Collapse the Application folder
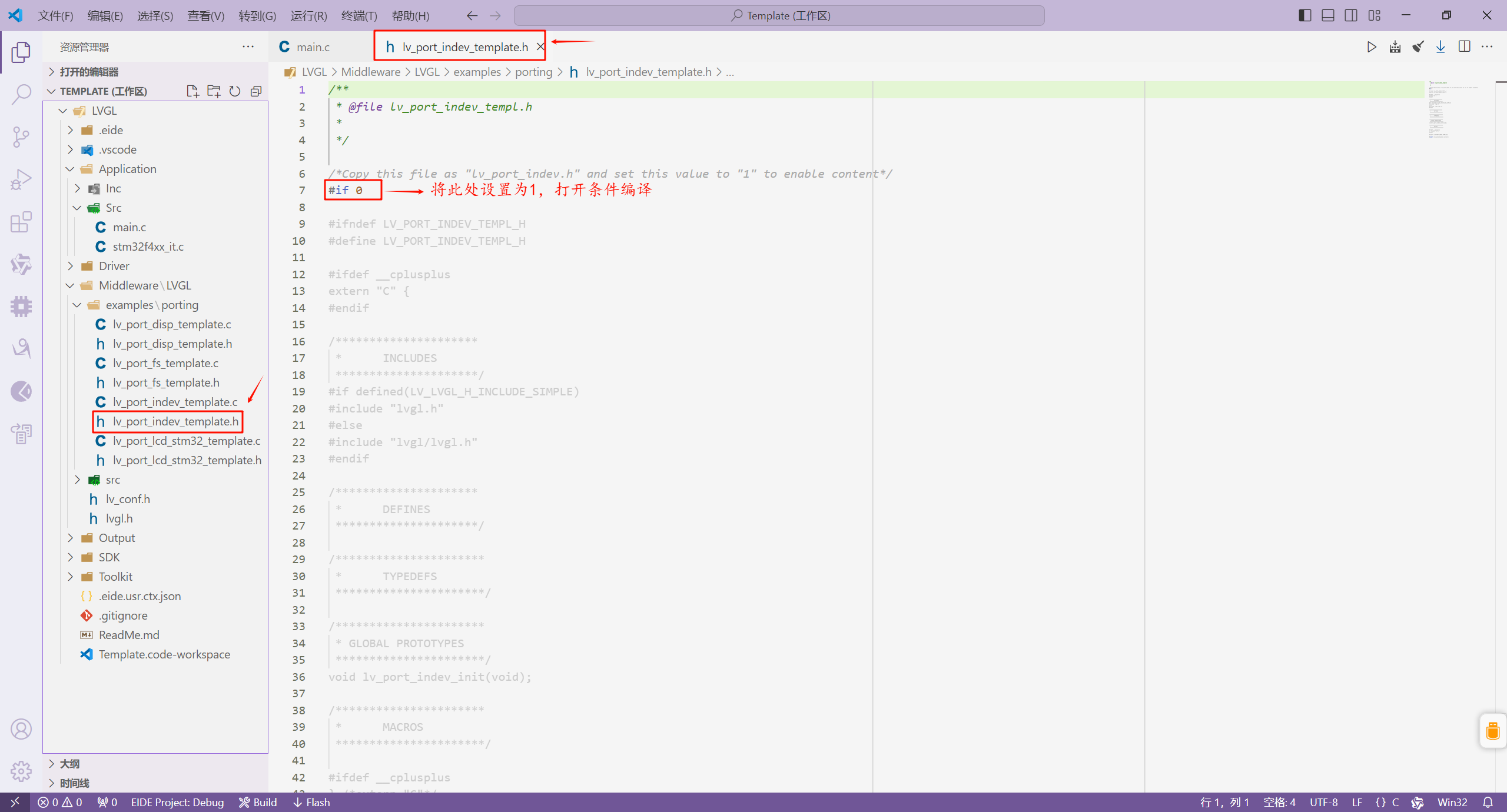 (x=71, y=169)
